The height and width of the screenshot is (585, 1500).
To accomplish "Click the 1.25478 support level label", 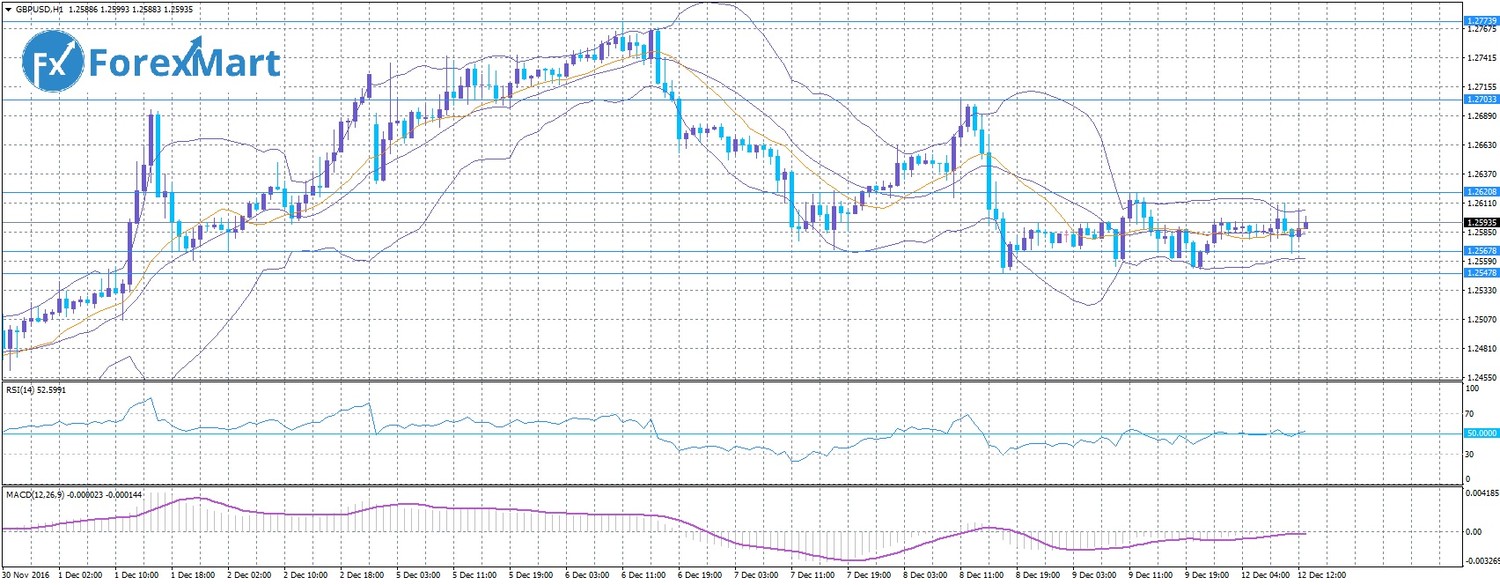I will pyautogui.click(x=1479, y=272).
